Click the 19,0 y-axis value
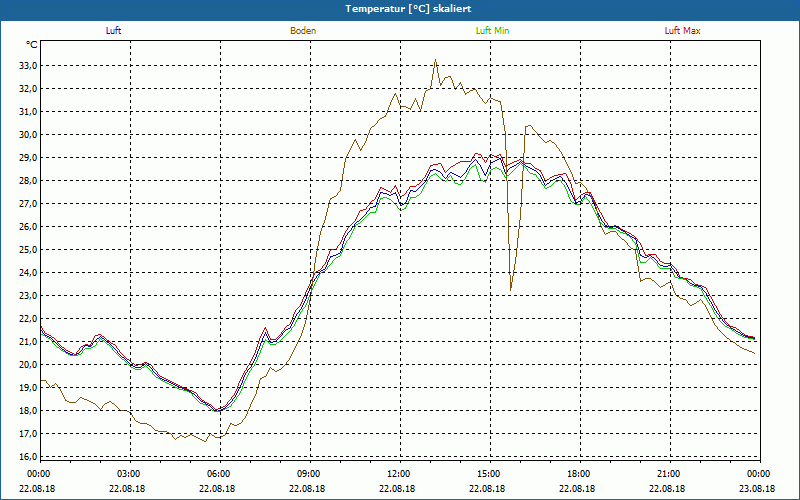Viewport: 800px width, 500px height. click(x=28, y=387)
